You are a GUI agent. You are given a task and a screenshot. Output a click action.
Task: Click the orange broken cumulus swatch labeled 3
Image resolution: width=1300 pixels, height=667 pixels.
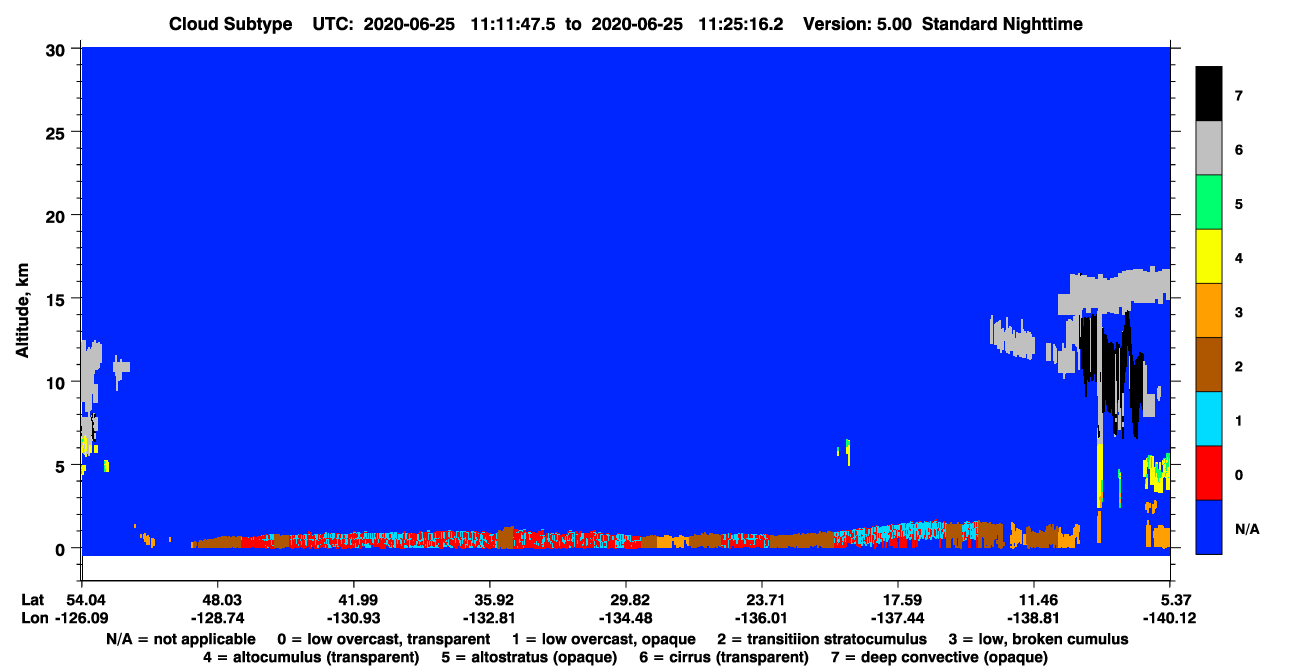(x=1209, y=311)
